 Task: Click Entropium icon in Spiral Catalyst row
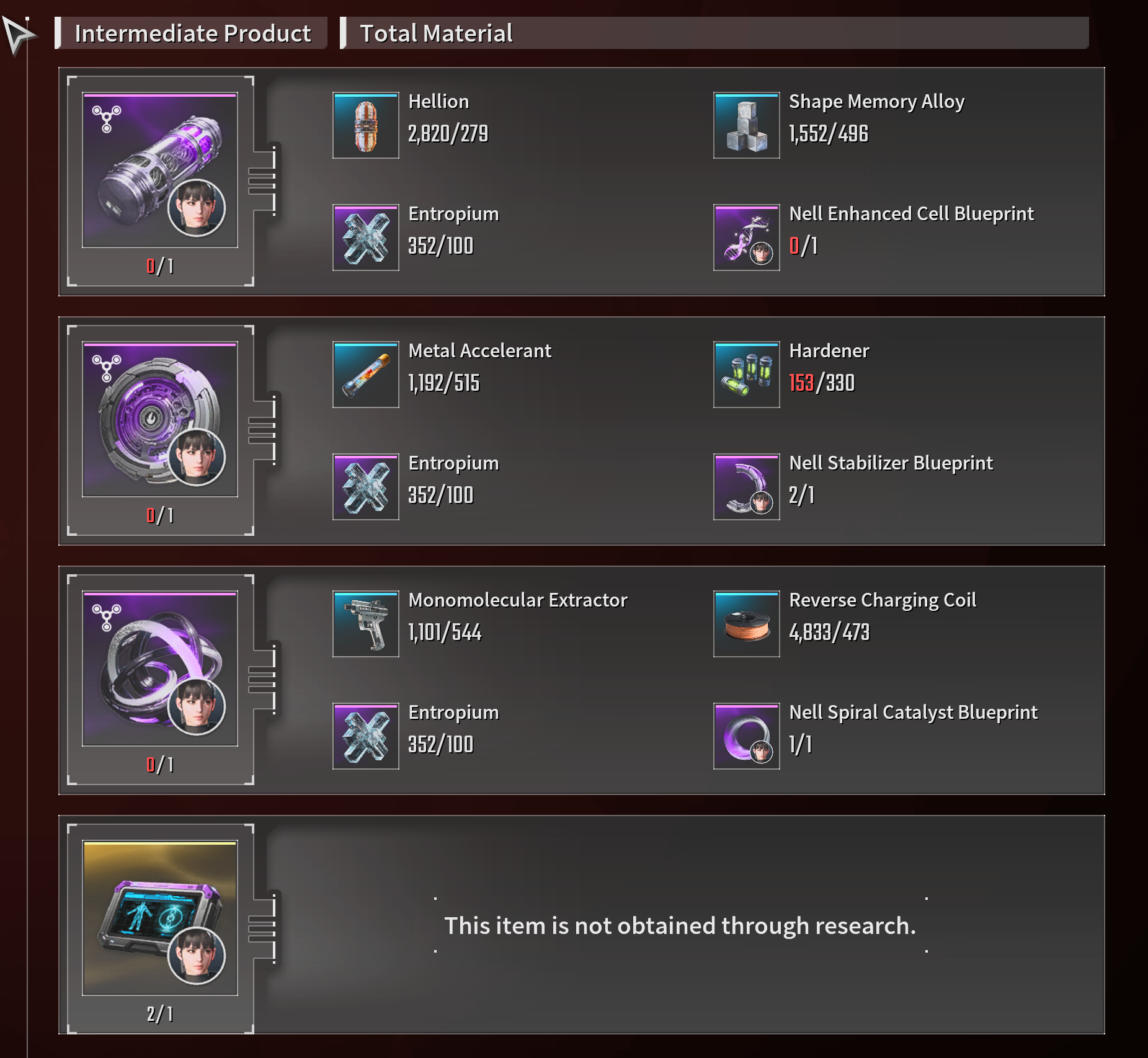click(x=365, y=736)
